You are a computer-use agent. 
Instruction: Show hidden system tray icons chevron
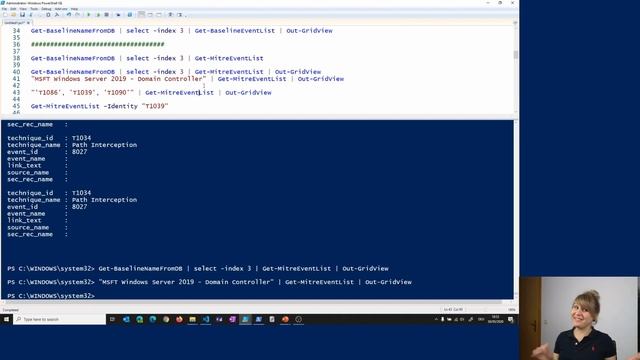click(x=436, y=319)
